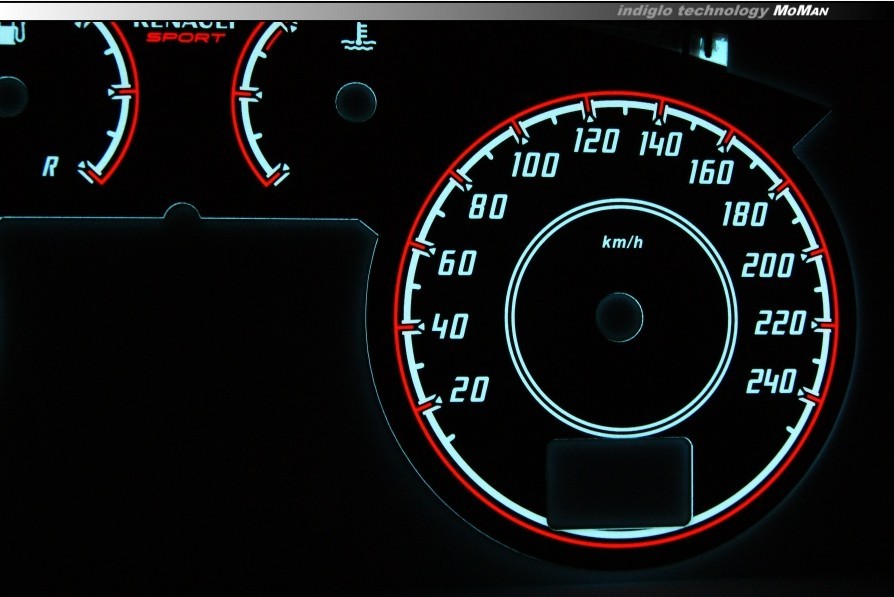Click the 140 number on speedometer

pyautogui.click(x=660, y=145)
